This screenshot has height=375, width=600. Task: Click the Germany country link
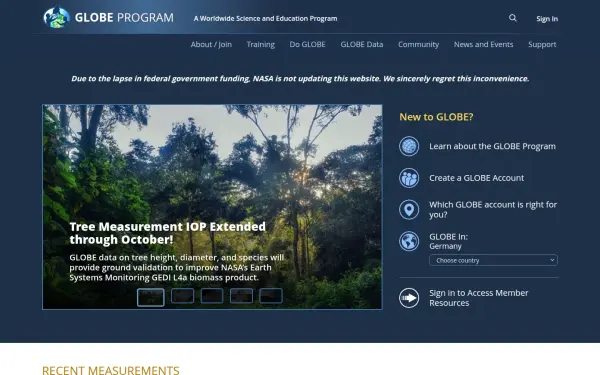[445, 246]
